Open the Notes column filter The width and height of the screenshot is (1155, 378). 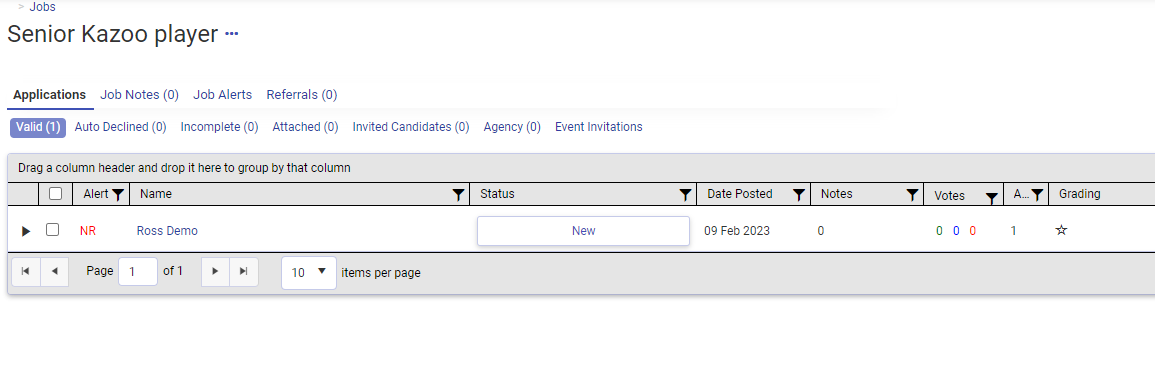pos(912,195)
